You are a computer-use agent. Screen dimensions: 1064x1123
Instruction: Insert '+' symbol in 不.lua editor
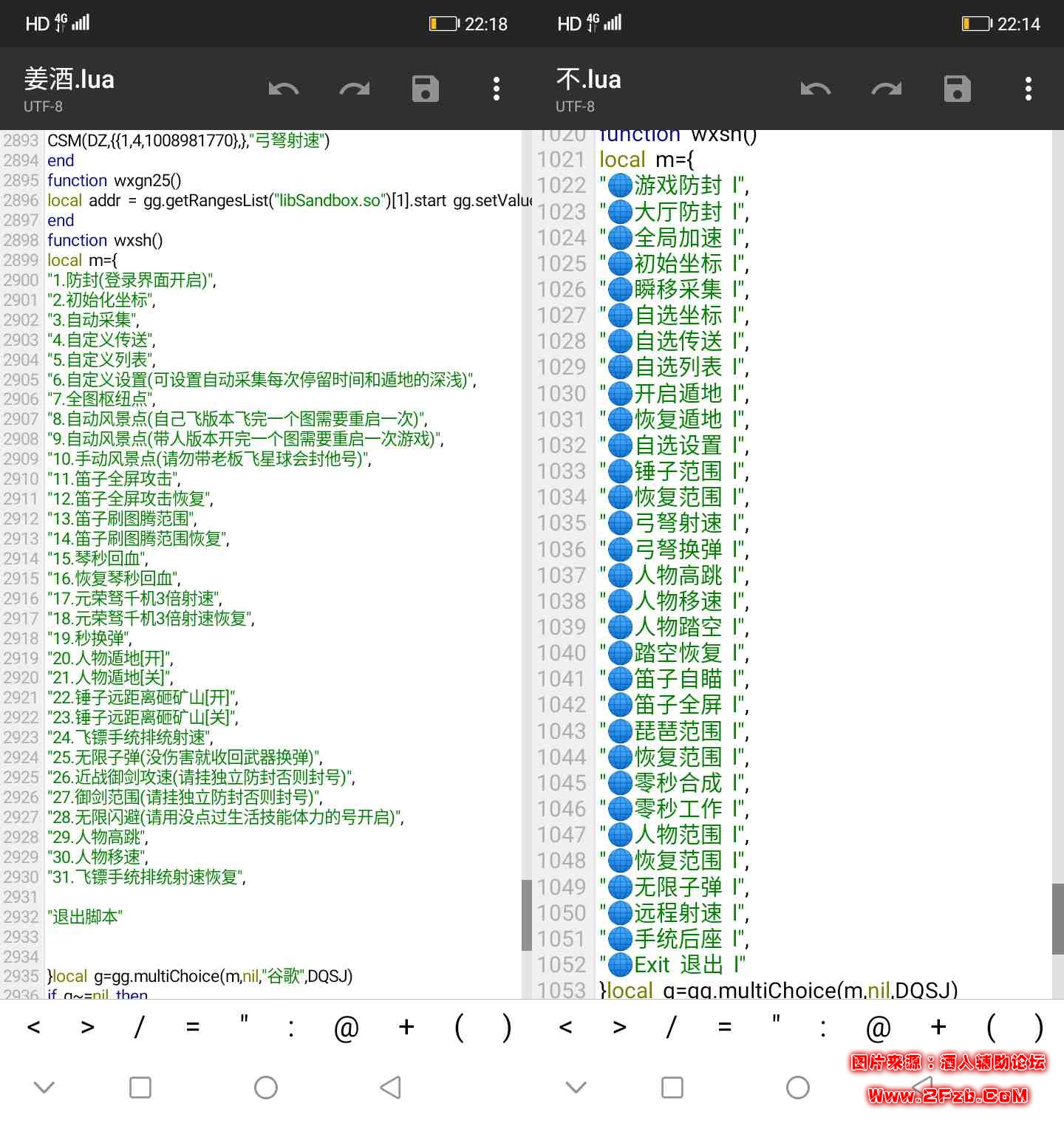938,1026
